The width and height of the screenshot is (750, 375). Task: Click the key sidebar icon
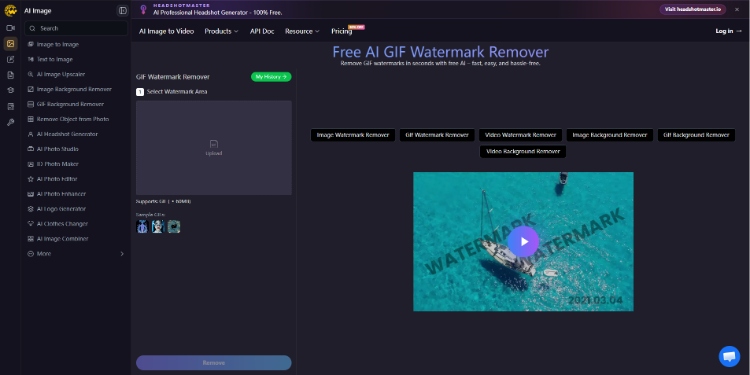click(x=11, y=122)
